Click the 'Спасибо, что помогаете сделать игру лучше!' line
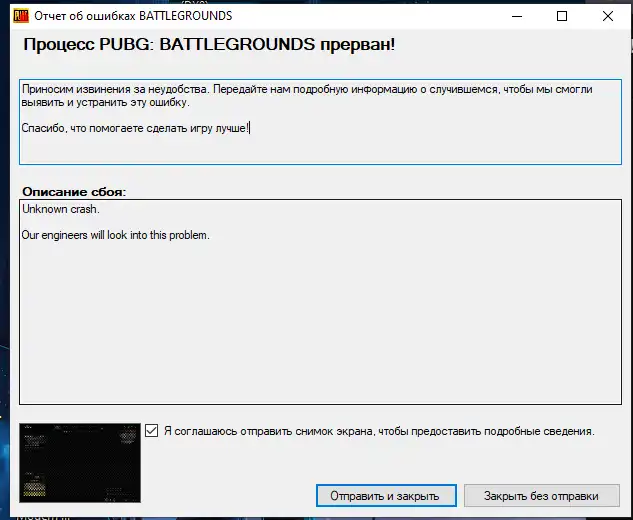 coord(135,128)
